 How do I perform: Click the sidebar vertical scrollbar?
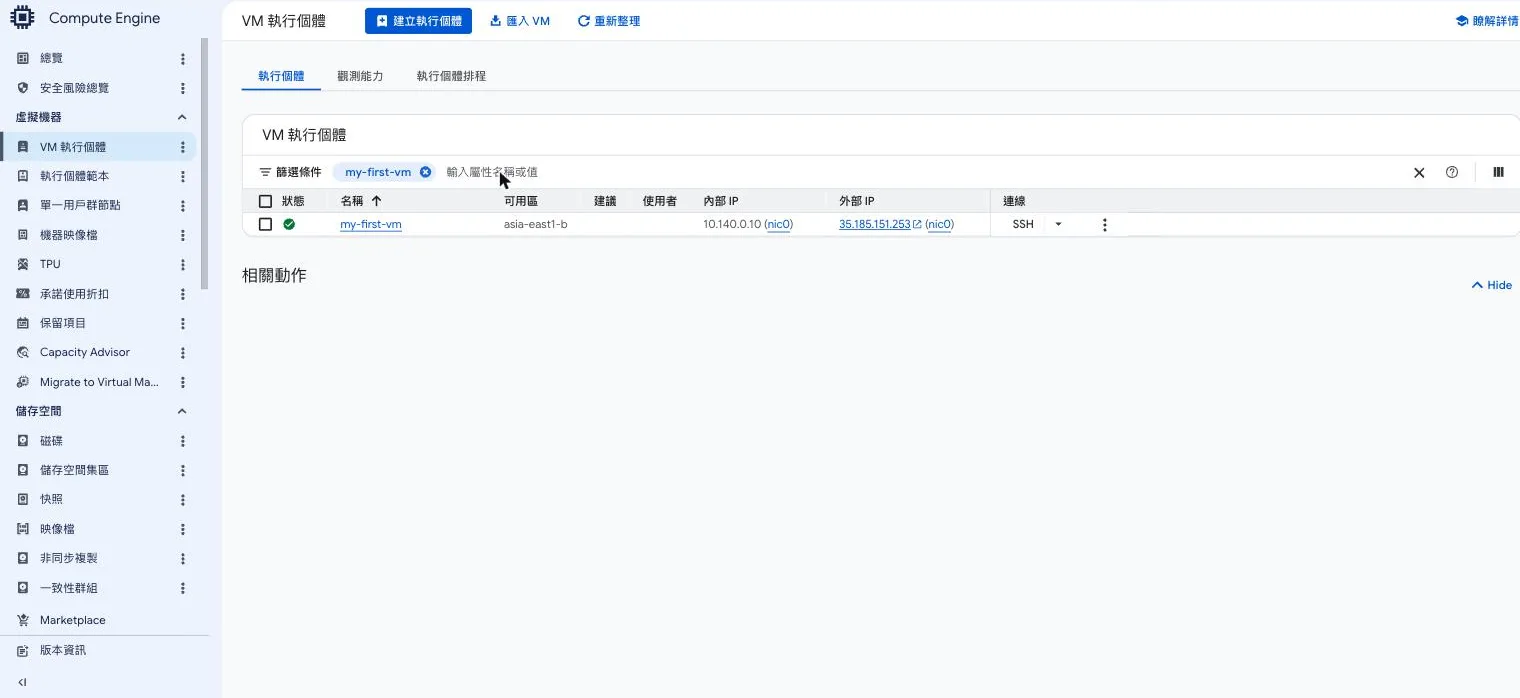[x=205, y=165]
